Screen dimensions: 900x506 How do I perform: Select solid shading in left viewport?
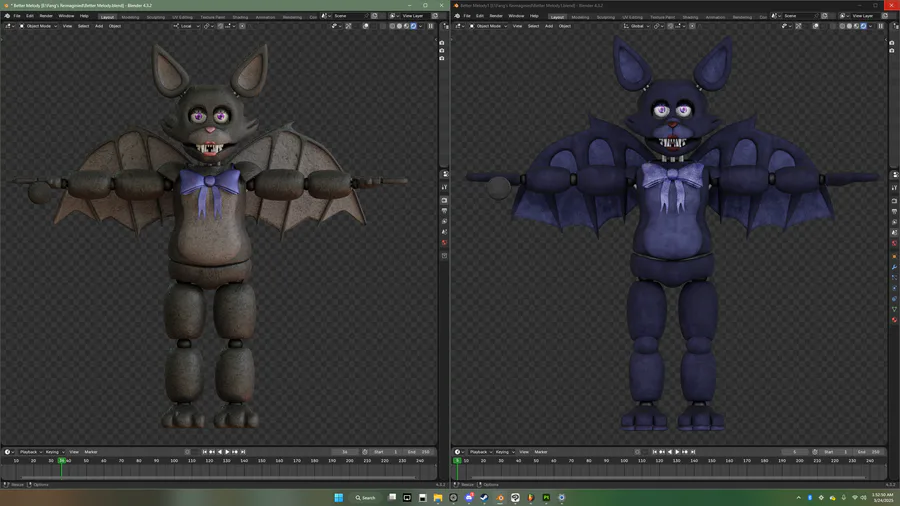pyautogui.click(x=399, y=26)
